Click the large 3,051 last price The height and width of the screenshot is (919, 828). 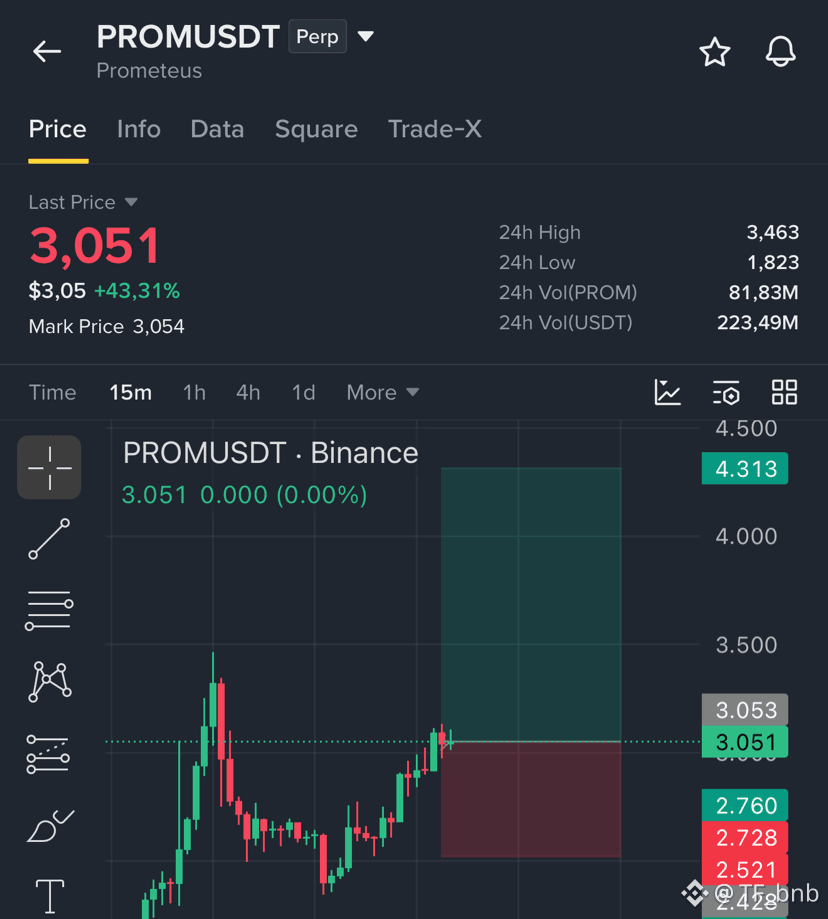point(95,246)
